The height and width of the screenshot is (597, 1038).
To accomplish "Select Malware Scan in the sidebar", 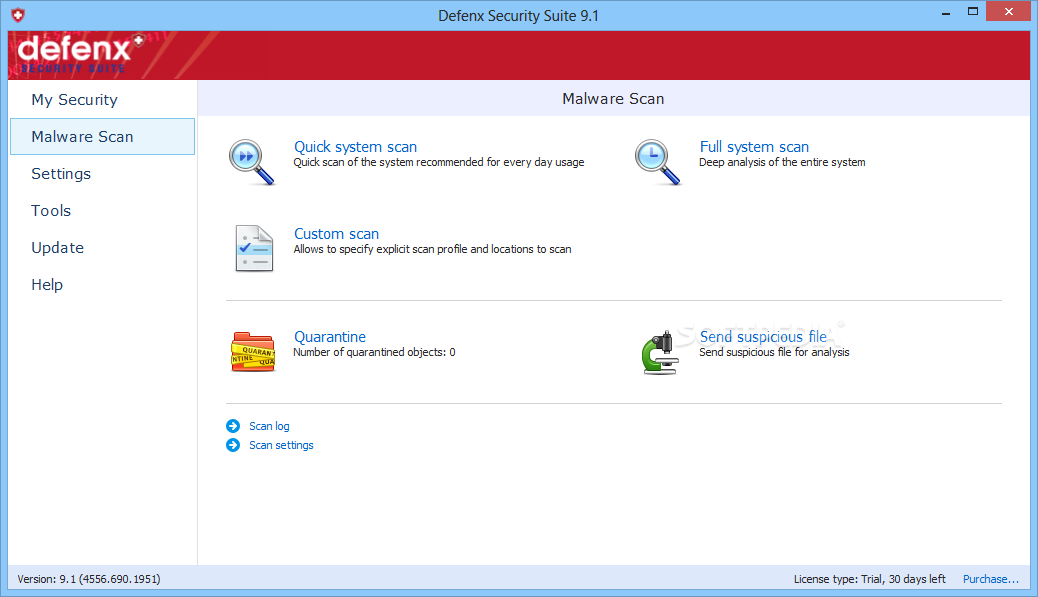I will click(103, 136).
